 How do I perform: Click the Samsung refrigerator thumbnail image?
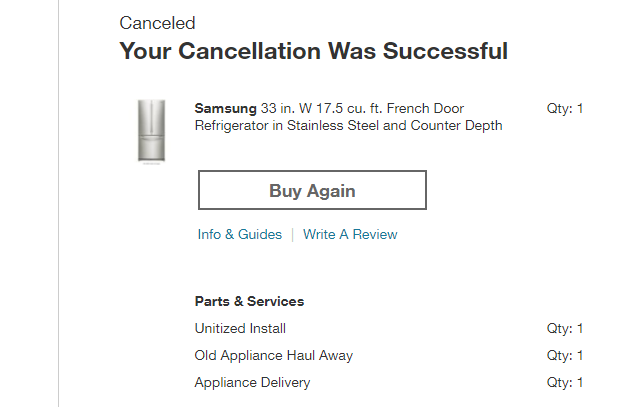click(x=151, y=129)
